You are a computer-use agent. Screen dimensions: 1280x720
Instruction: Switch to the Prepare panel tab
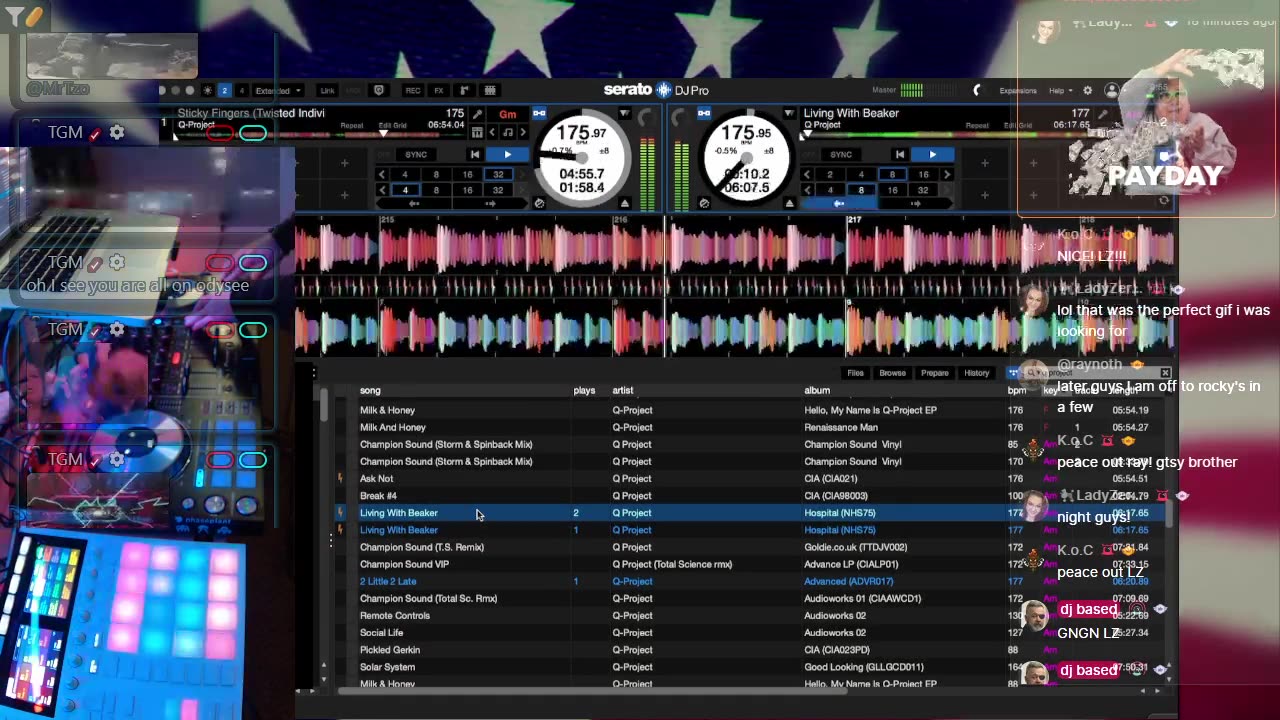tap(935, 373)
